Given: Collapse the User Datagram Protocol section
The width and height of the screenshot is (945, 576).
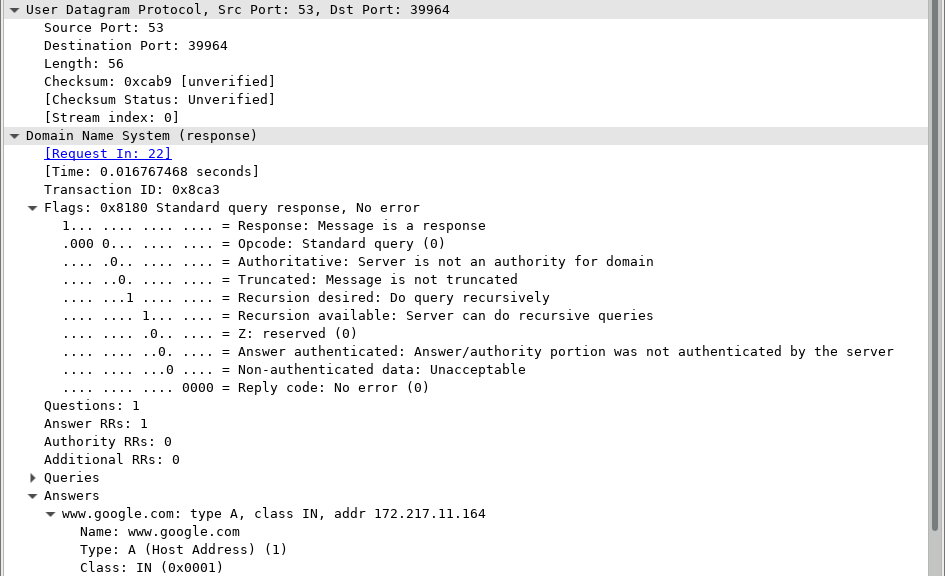Looking at the screenshot, I should [x=14, y=10].
